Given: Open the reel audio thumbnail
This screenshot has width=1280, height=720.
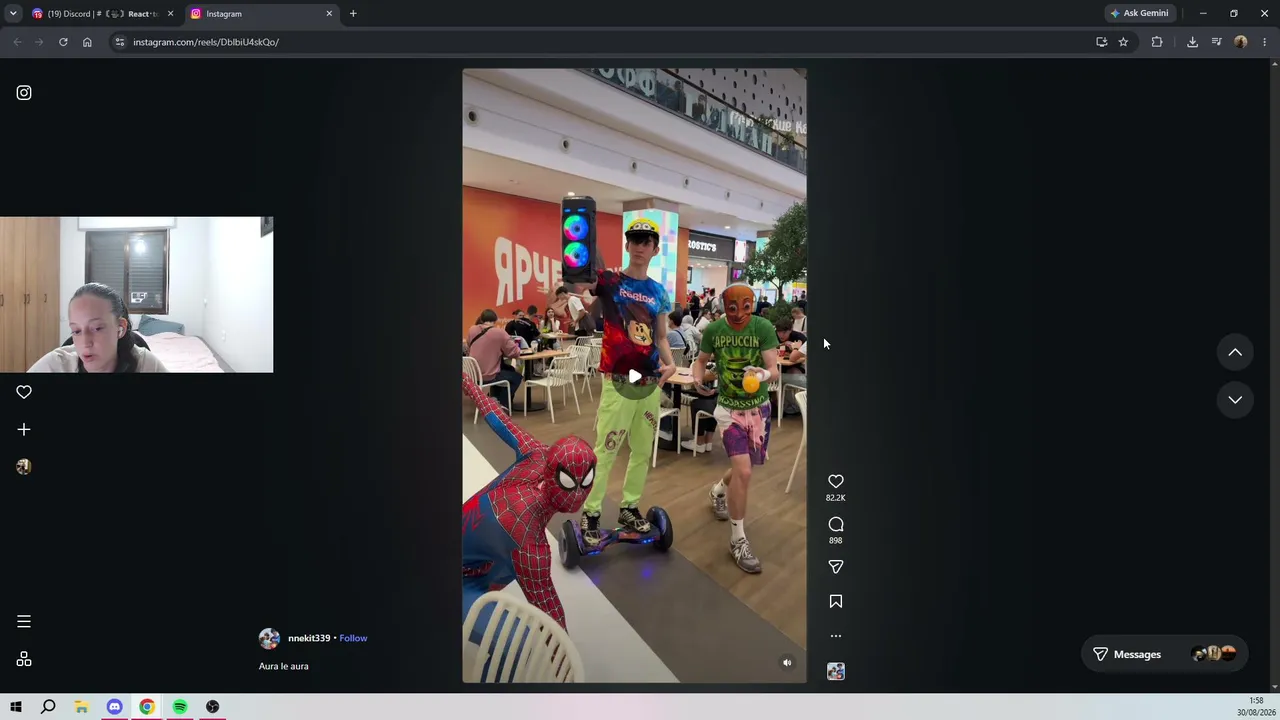Looking at the screenshot, I should pyautogui.click(x=836, y=672).
